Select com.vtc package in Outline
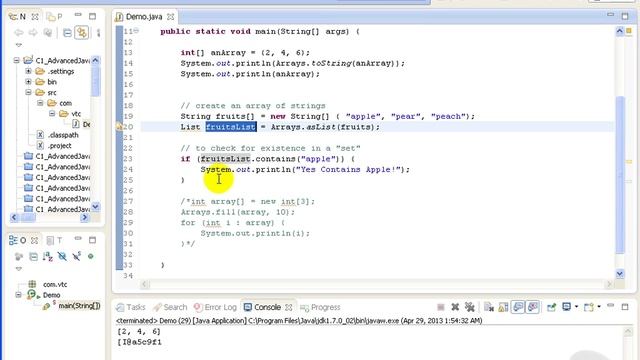This screenshot has width=640, height=360. click(x=55, y=284)
